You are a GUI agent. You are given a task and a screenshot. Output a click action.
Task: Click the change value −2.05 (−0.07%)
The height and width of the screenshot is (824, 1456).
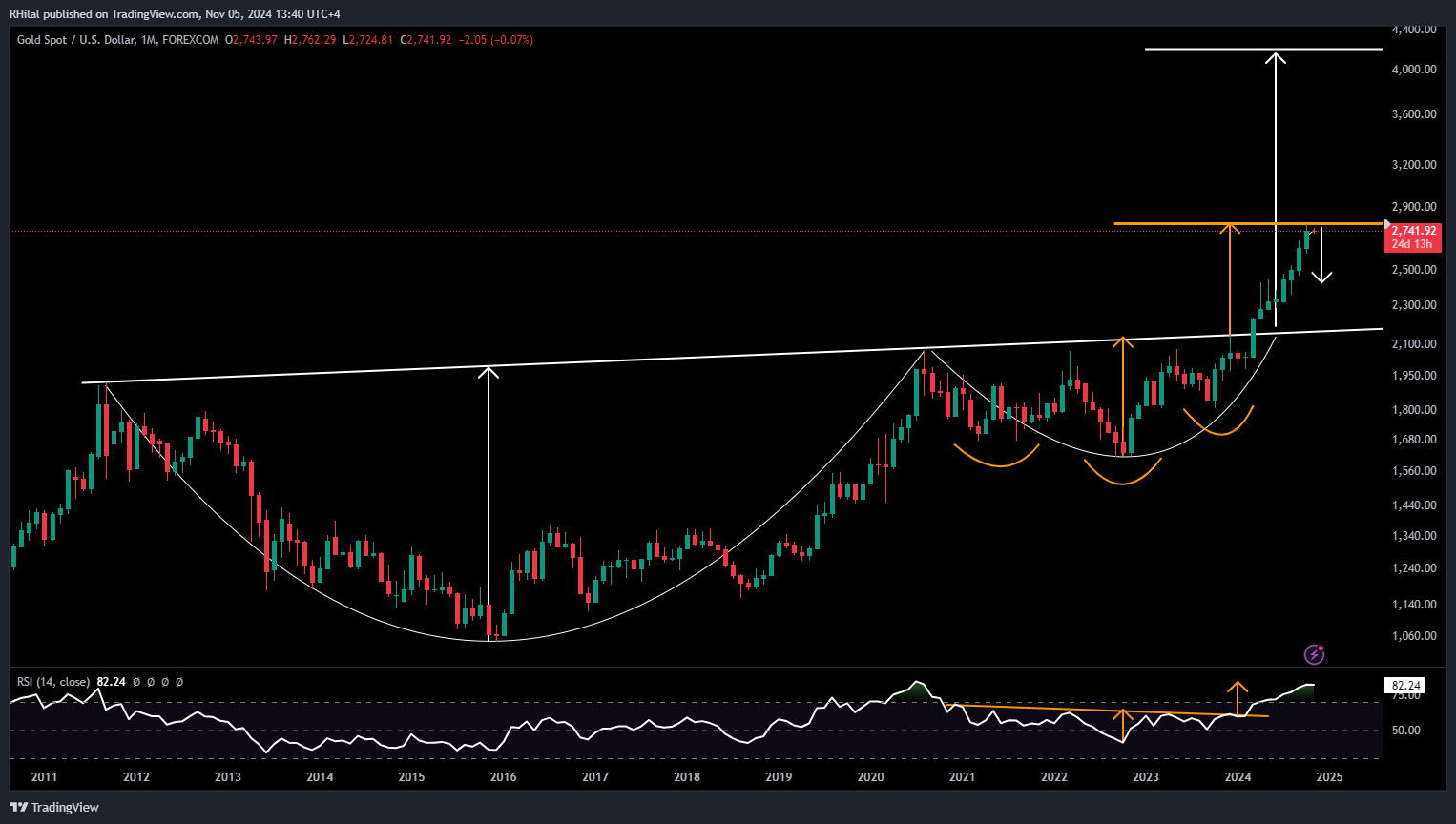pyautogui.click(x=496, y=40)
